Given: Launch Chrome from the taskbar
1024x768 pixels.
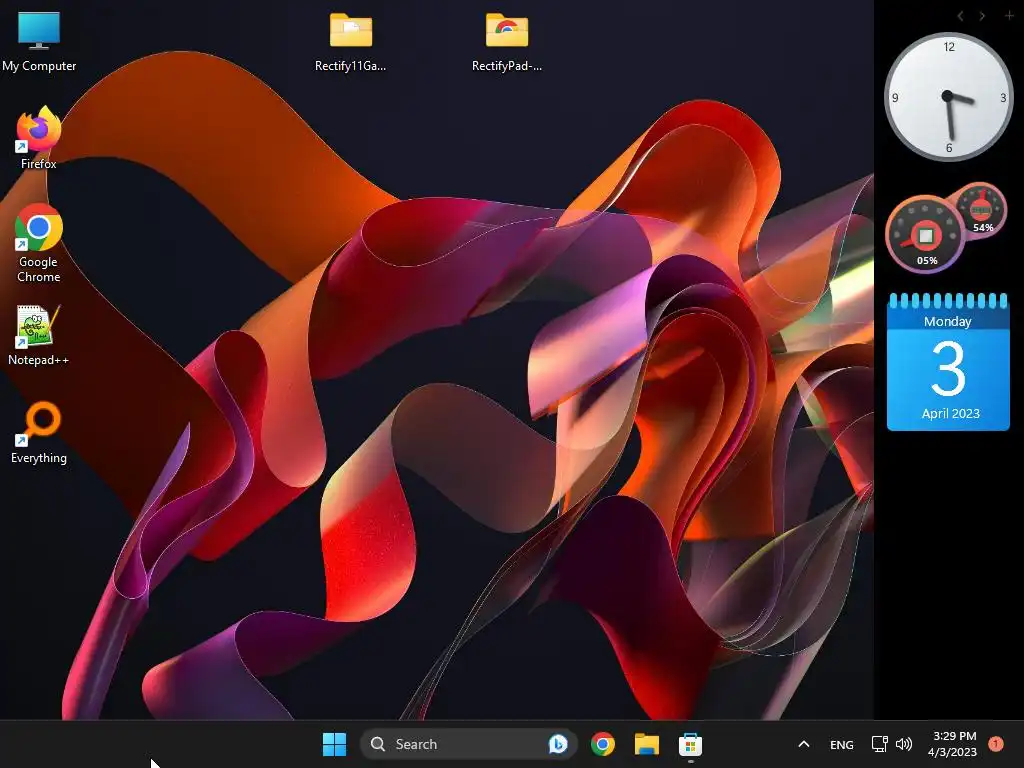Looking at the screenshot, I should coord(603,744).
